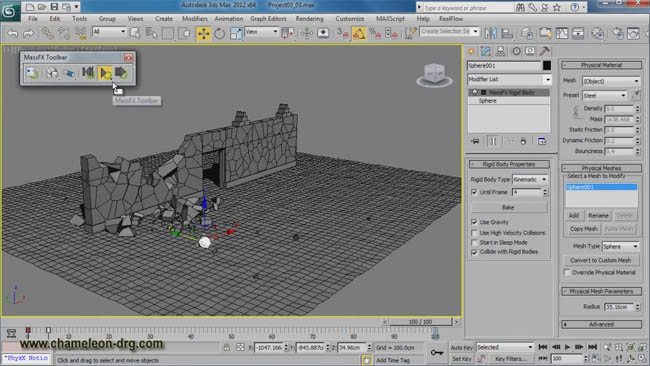Click the Undo arrow in main toolbar
Viewport: 650px width, 366px height.
pyautogui.click(x=13, y=34)
